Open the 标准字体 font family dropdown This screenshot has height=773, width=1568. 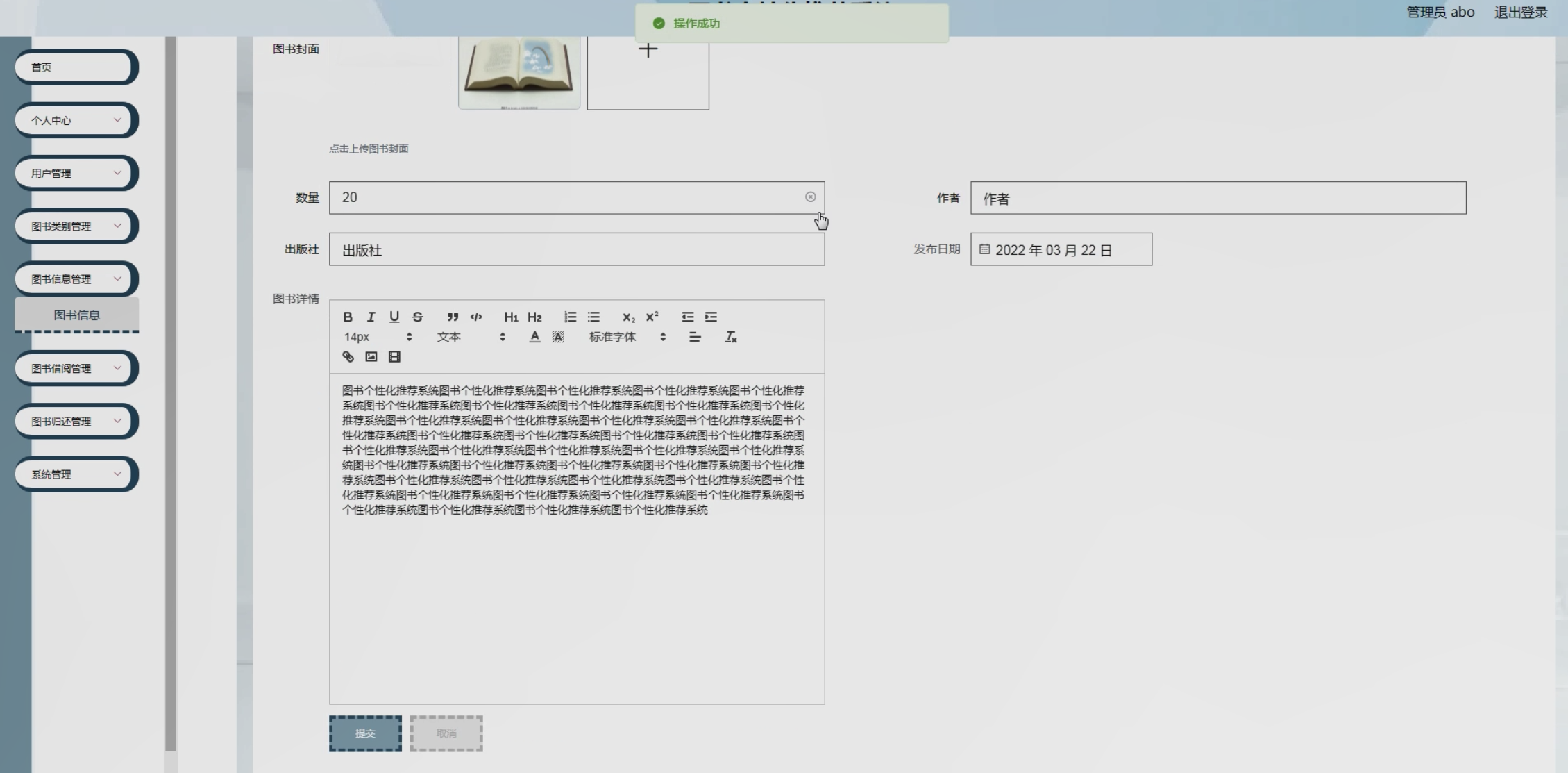tap(627, 337)
